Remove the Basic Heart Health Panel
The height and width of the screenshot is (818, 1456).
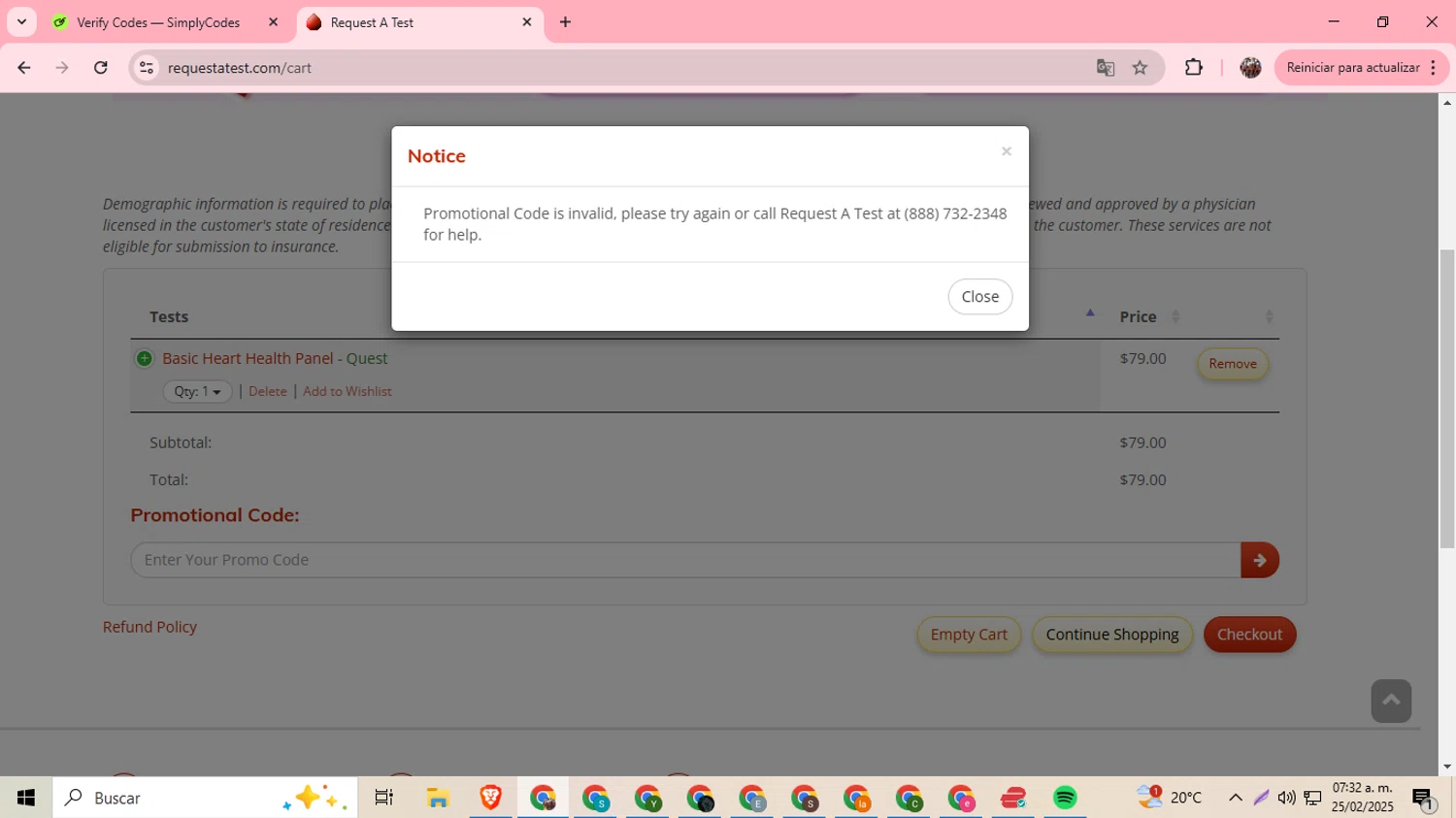point(1233,364)
